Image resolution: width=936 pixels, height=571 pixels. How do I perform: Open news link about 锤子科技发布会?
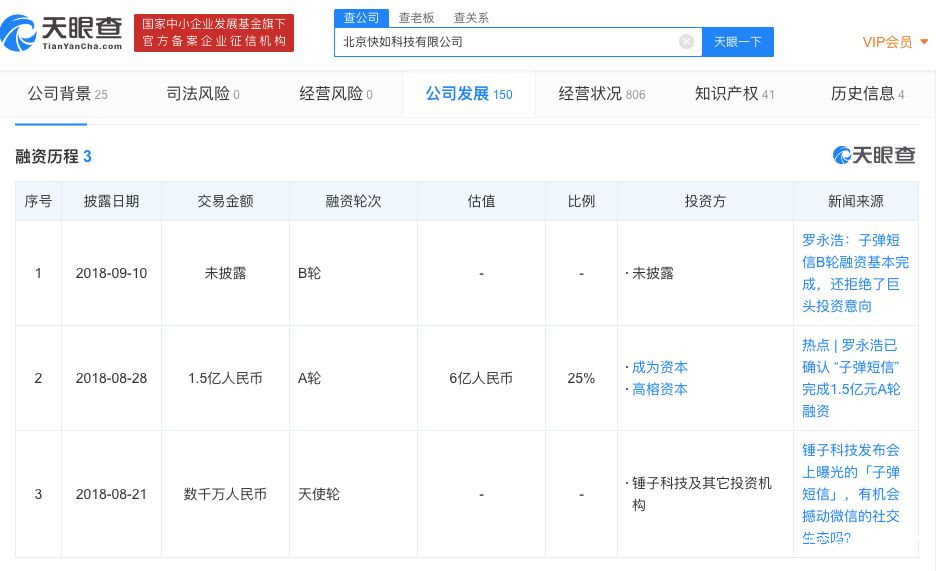tap(851, 494)
